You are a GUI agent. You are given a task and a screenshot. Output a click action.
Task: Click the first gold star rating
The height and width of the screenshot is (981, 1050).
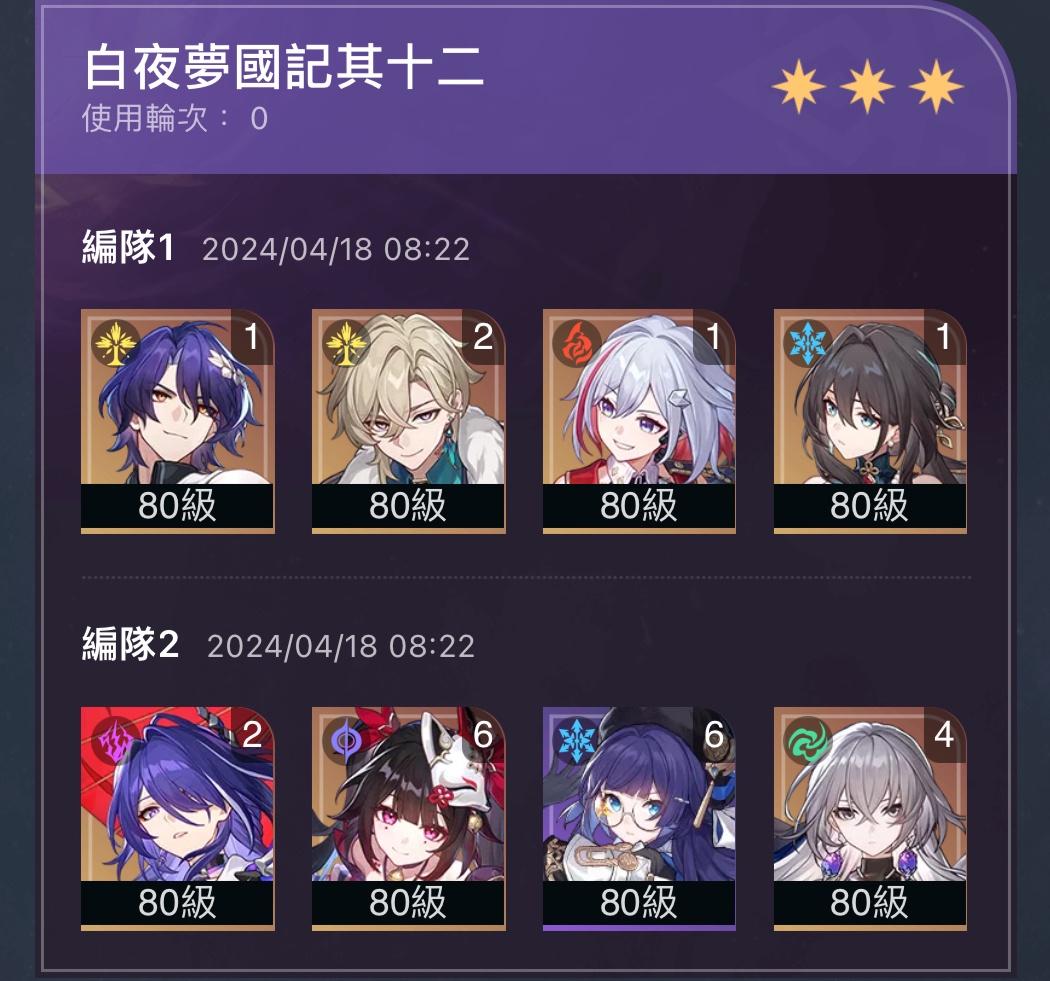tap(798, 86)
